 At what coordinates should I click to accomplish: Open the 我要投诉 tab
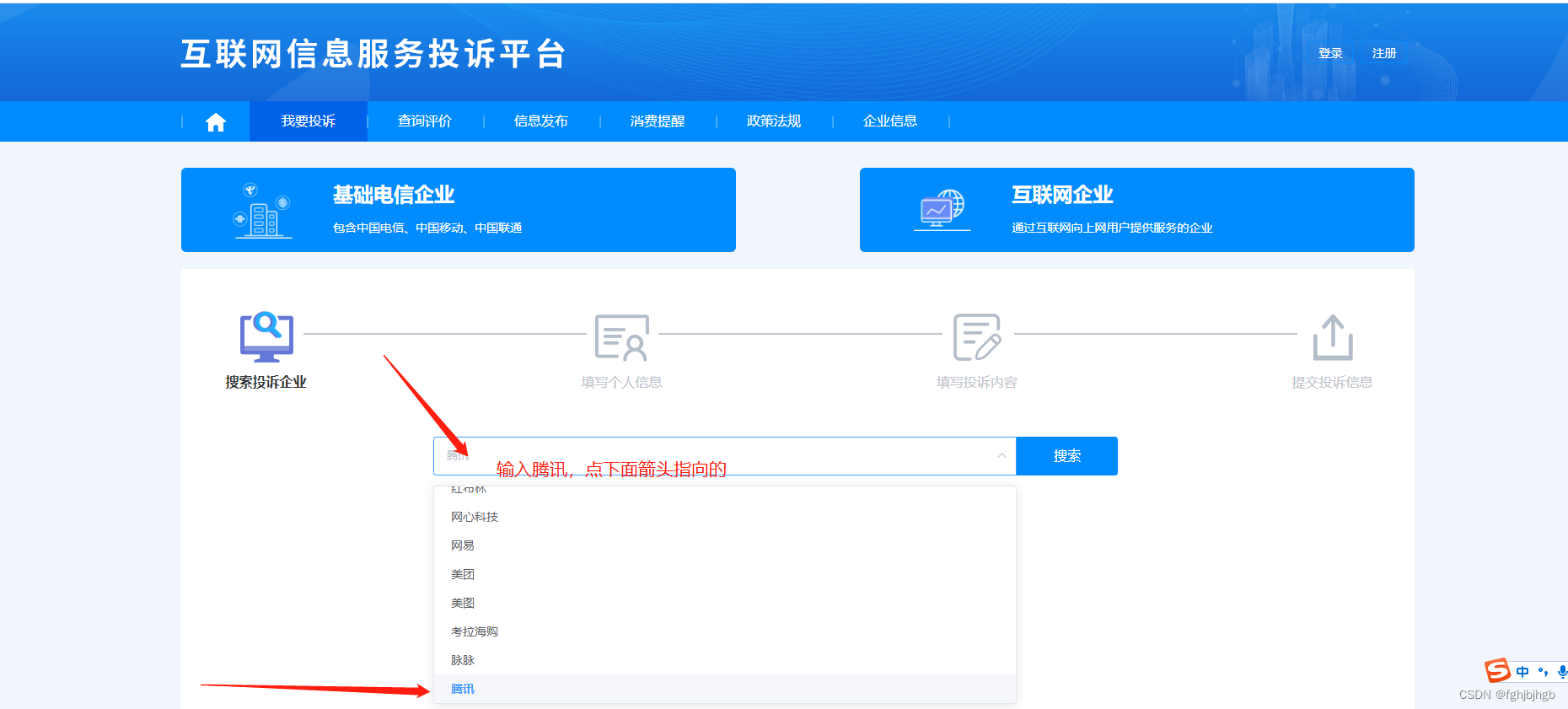tap(309, 121)
